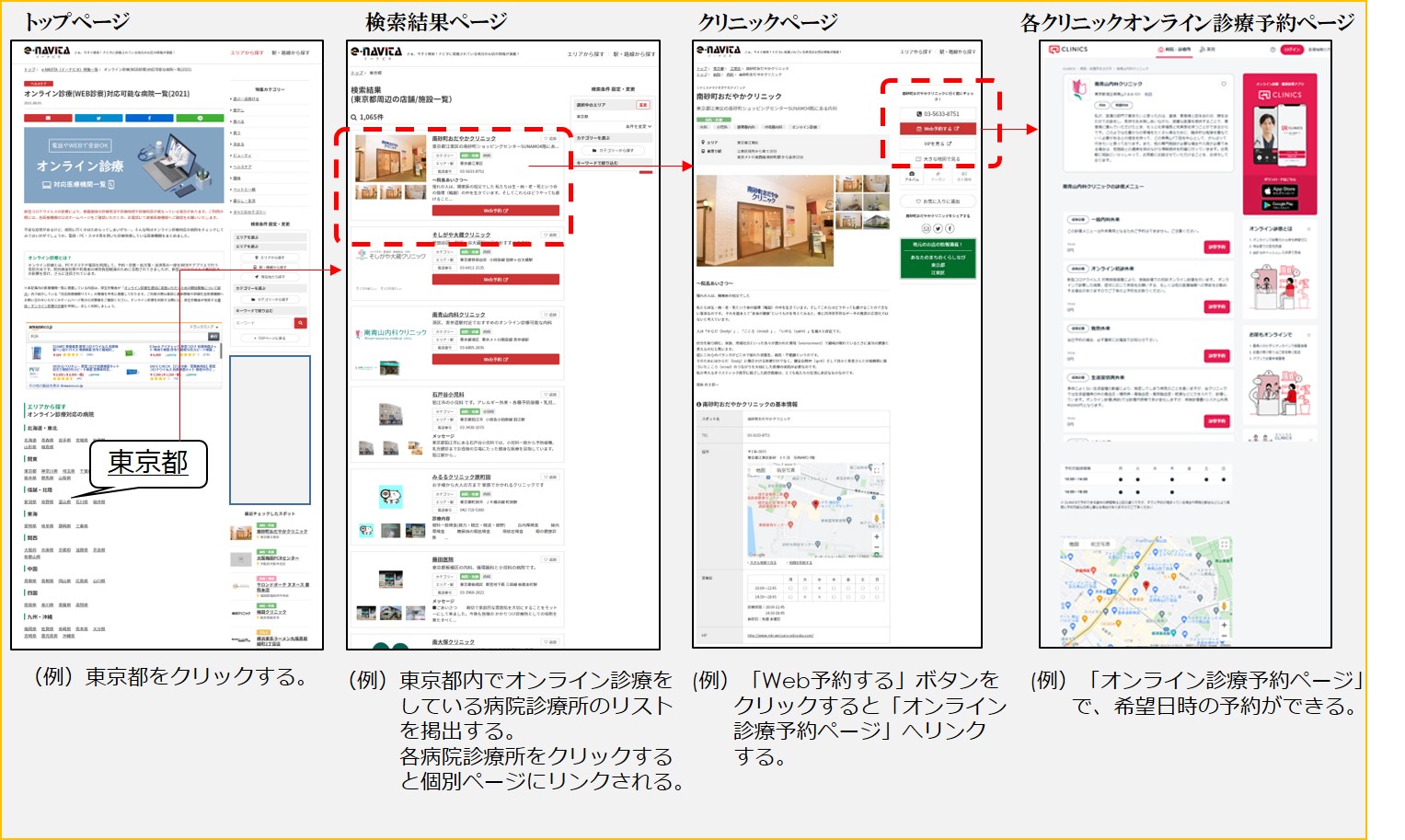Open the オンライン診療 banner image on top page
This screenshot has width=1405, height=840.
tap(124, 166)
